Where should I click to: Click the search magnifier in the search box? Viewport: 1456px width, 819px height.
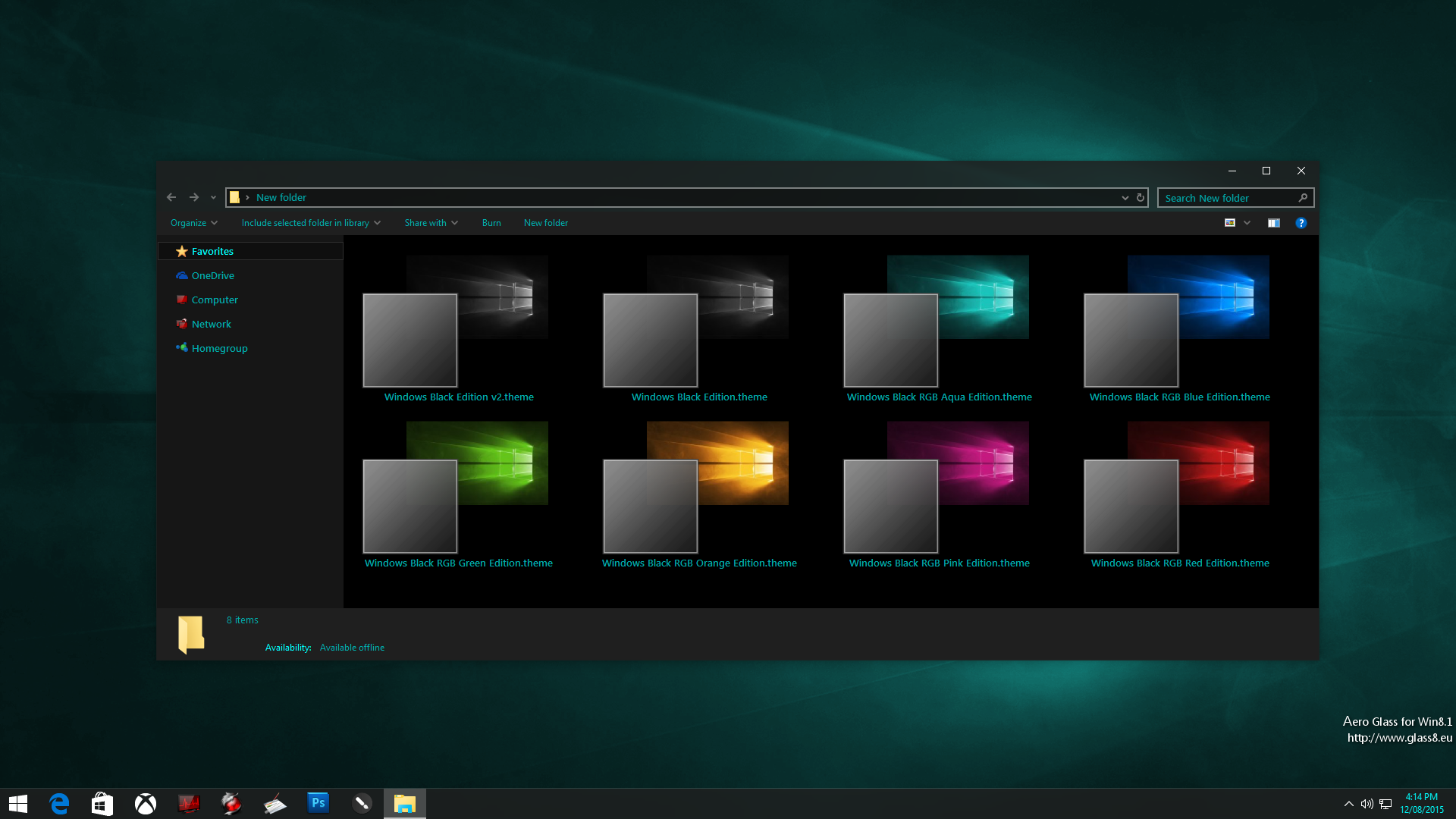[x=1303, y=197]
